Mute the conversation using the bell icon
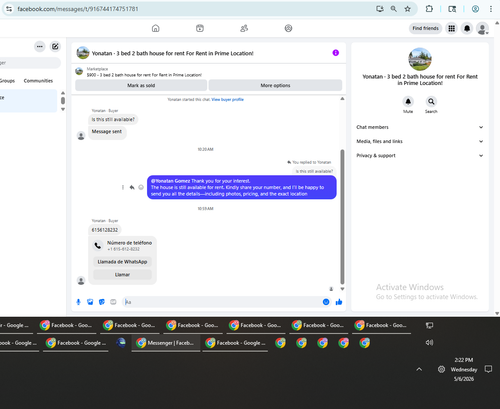 point(408,101)
